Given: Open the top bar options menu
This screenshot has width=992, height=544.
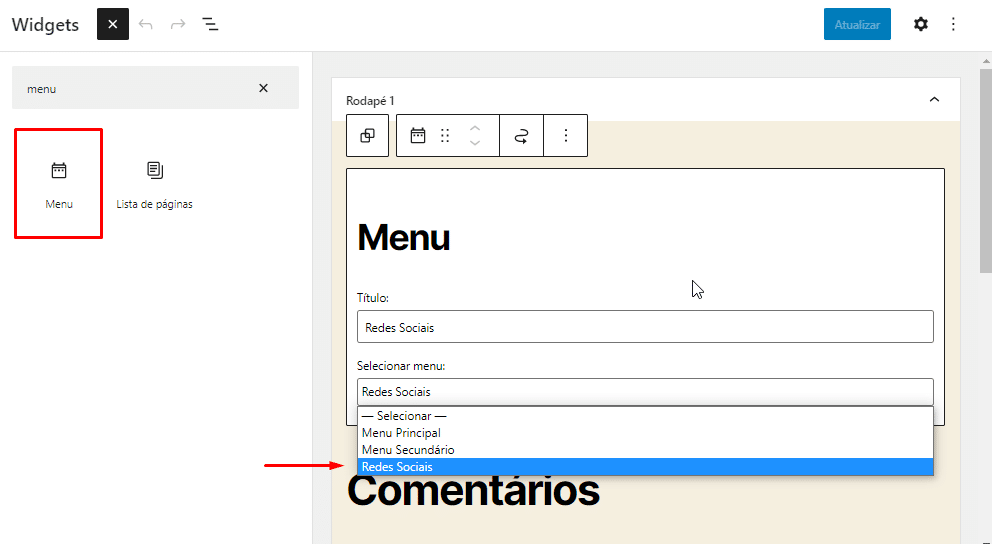Looking at the screenshot, I should [x=953, y=24].
